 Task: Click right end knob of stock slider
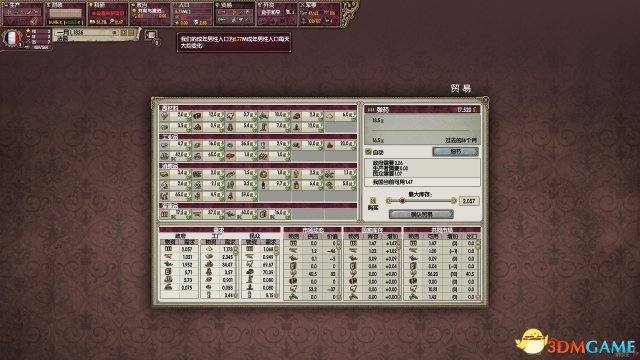pos(453,200)
